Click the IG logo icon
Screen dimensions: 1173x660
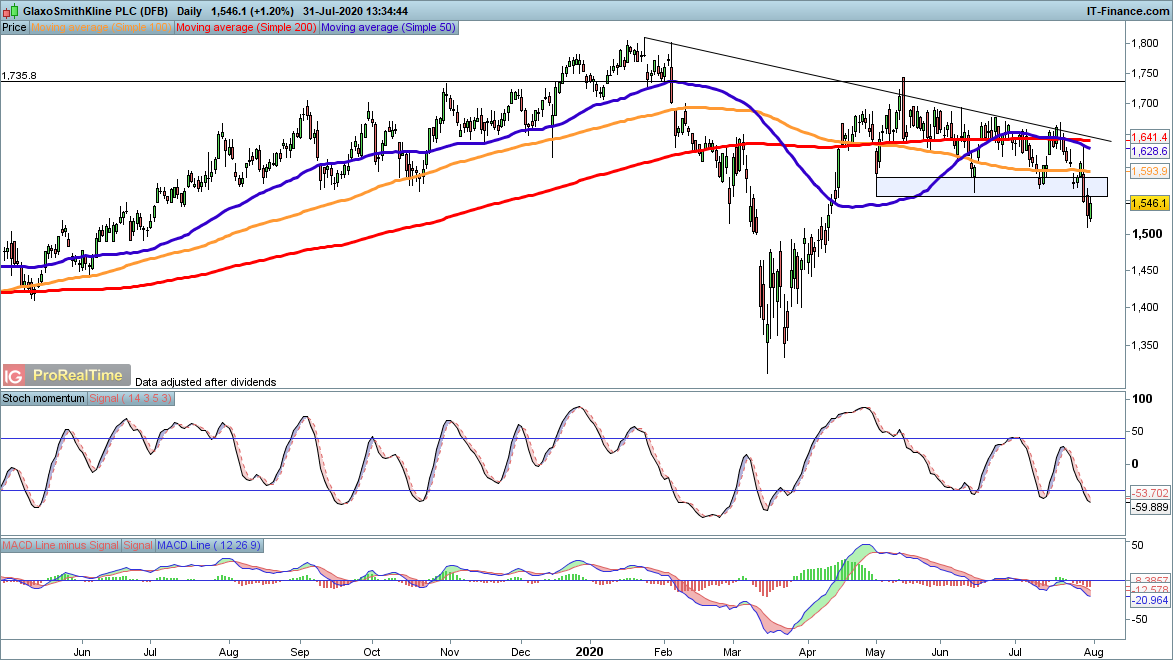[x=14, y=376]
